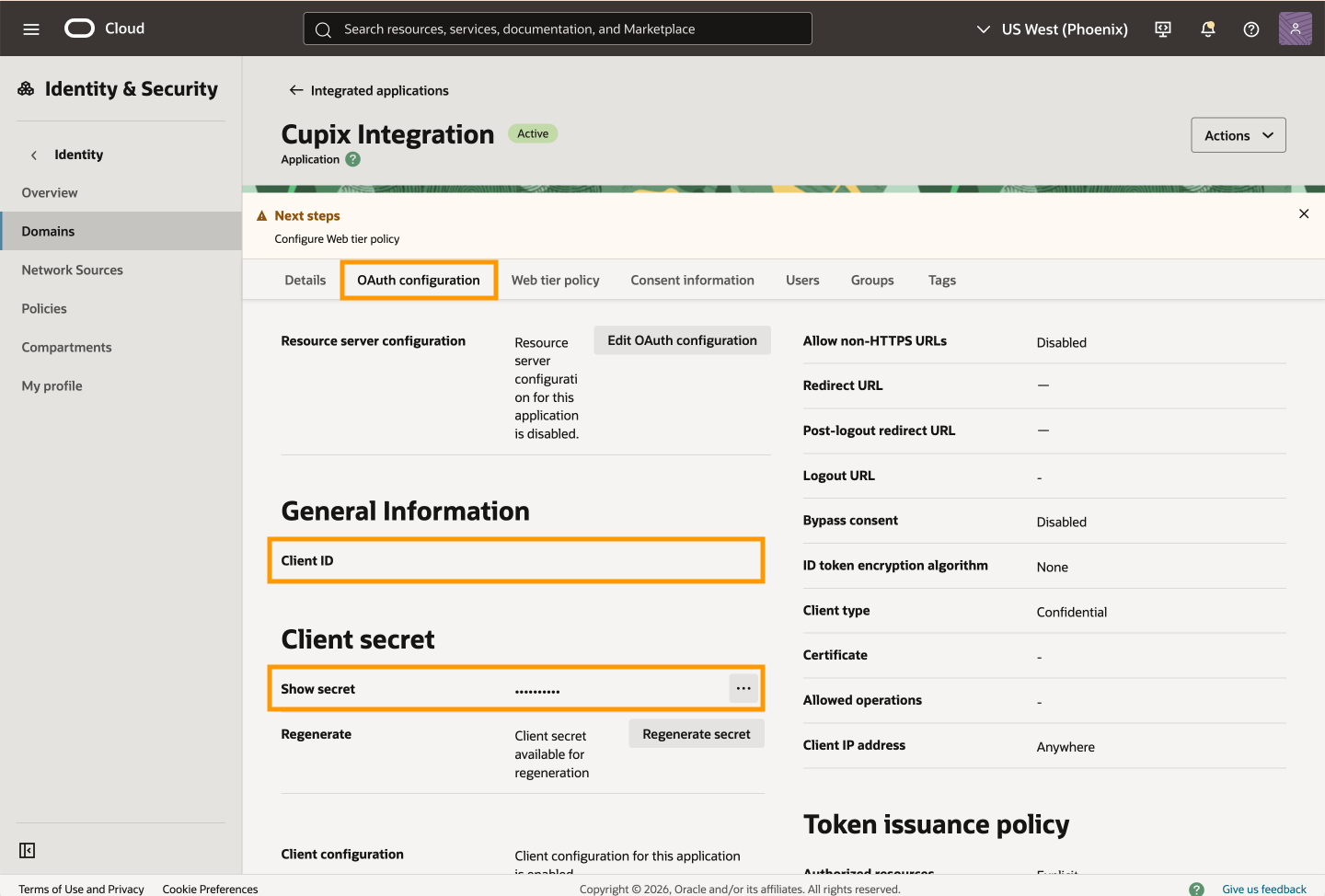Select the OAuth configuration tab
1325x896 pixels.
click(419, 280)
